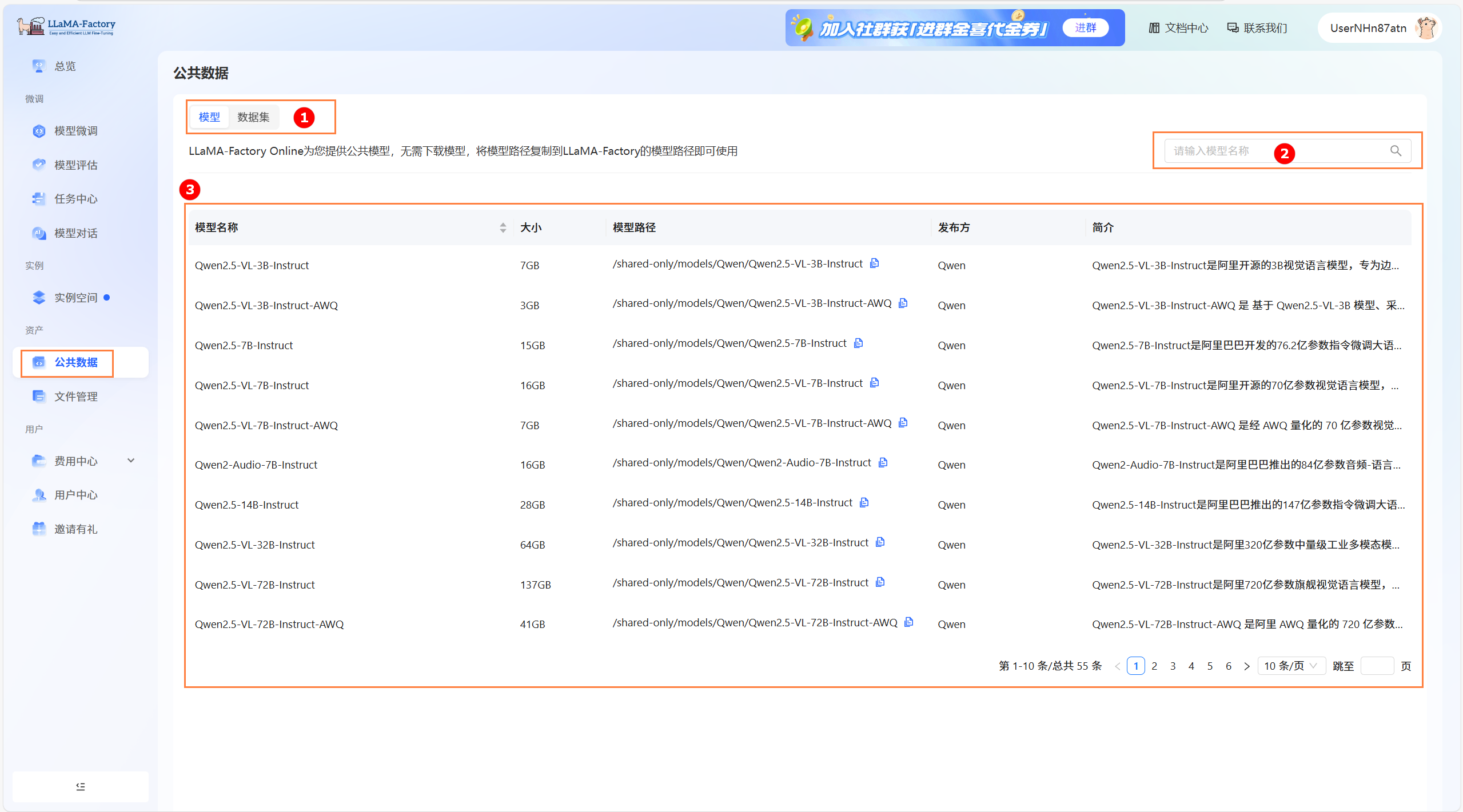Click the 跳至 page number input box

(x=1377, y=666)
